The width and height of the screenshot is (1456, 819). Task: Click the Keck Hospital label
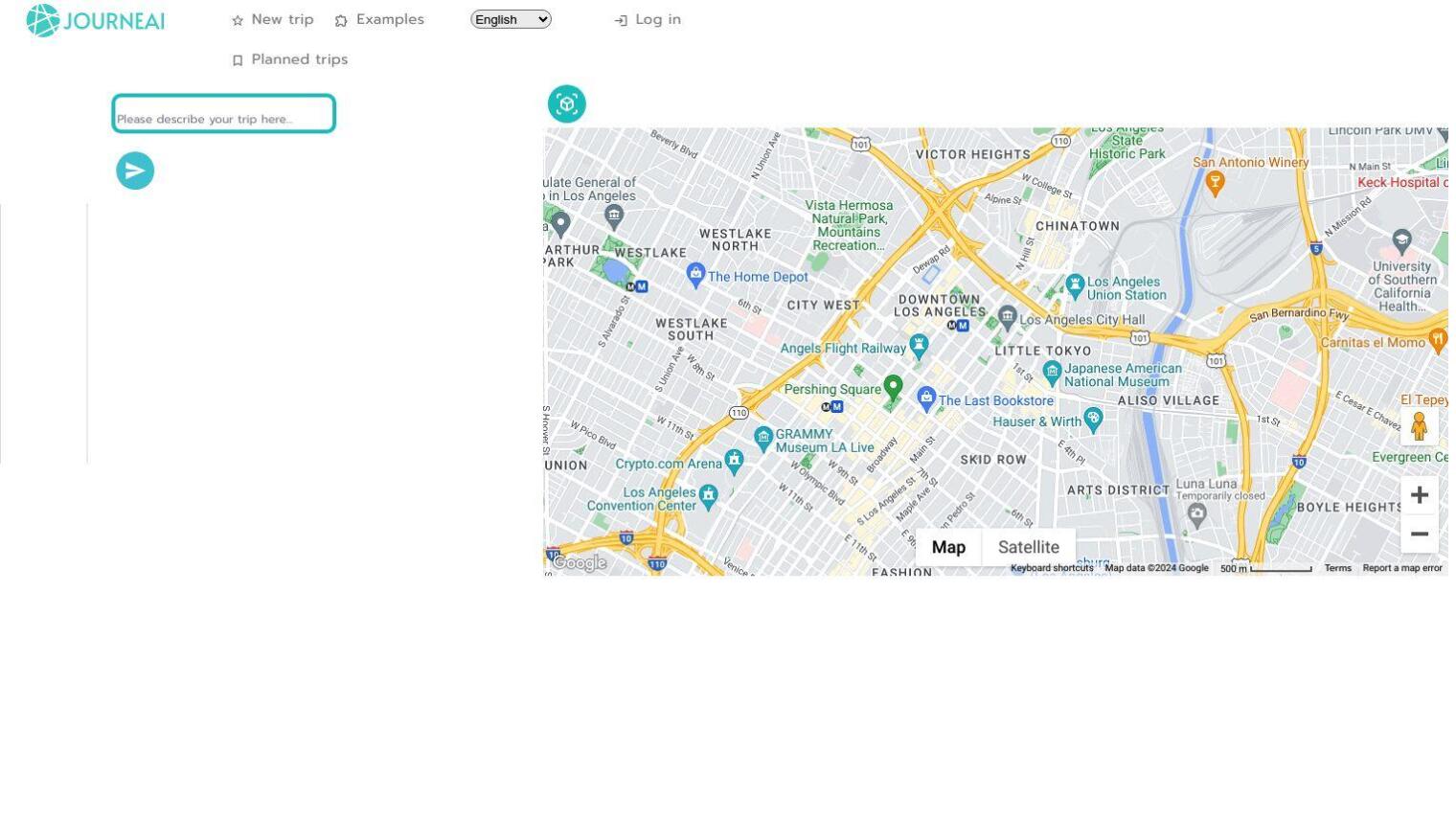click(1402, 182)
